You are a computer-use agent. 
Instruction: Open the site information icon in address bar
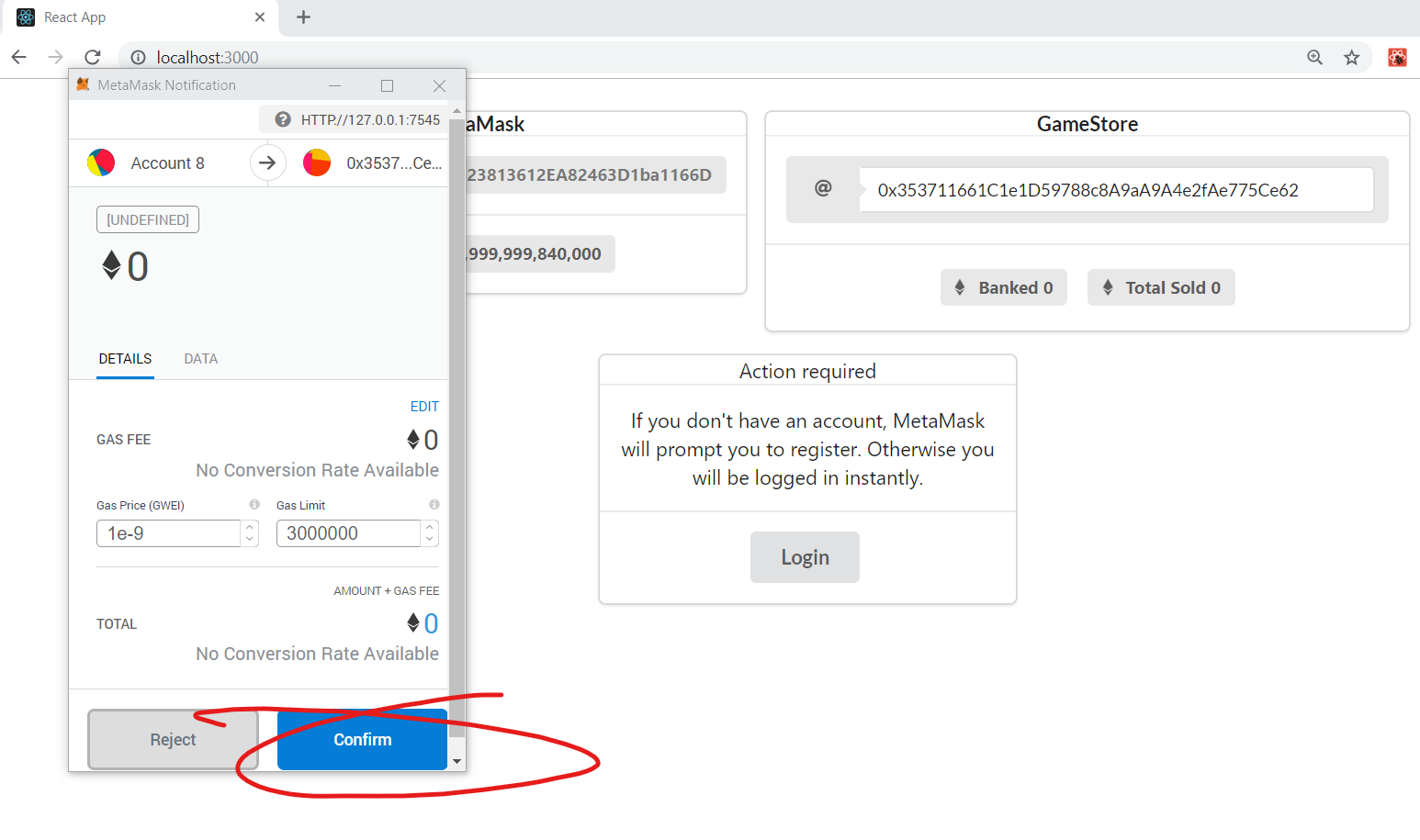point(138,57)
